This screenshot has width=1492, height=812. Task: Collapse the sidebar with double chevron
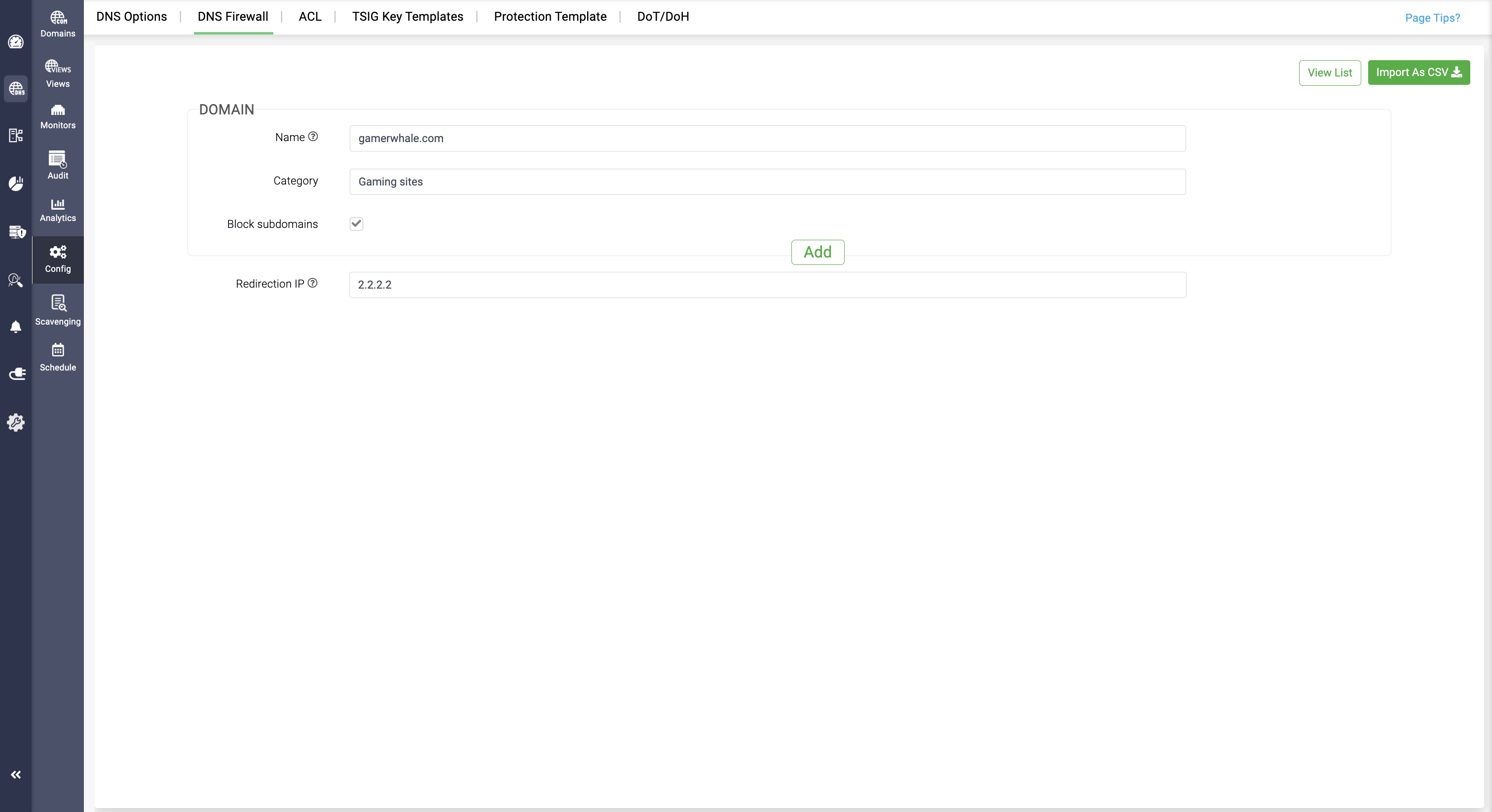(16, 775)
